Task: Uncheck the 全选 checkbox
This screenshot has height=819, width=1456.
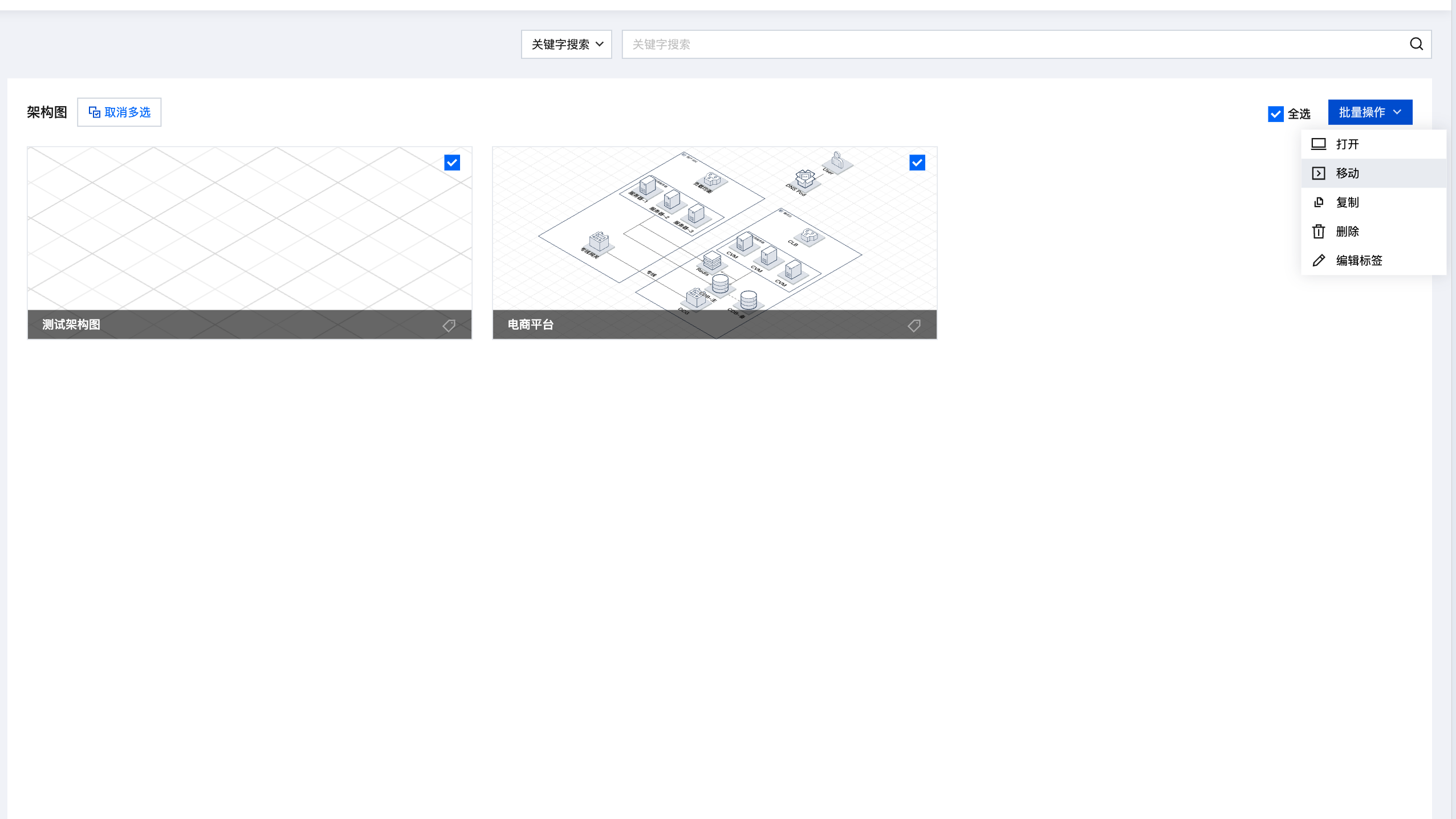Action: click(x=1275, y=114)
